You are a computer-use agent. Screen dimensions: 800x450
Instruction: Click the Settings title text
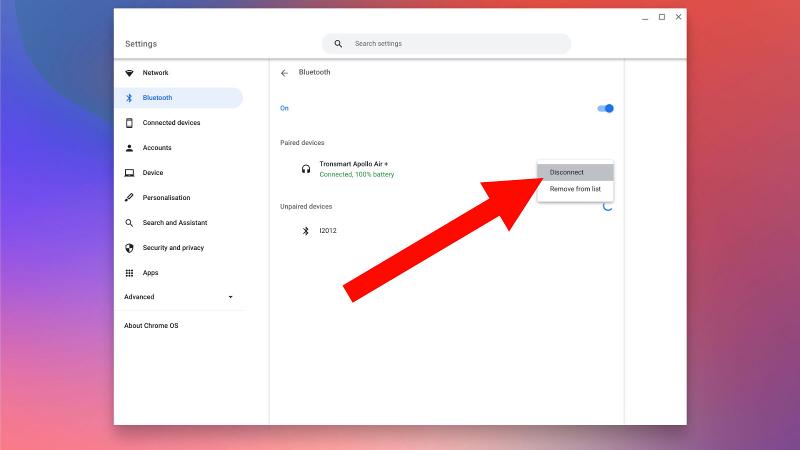coord(141,44)
